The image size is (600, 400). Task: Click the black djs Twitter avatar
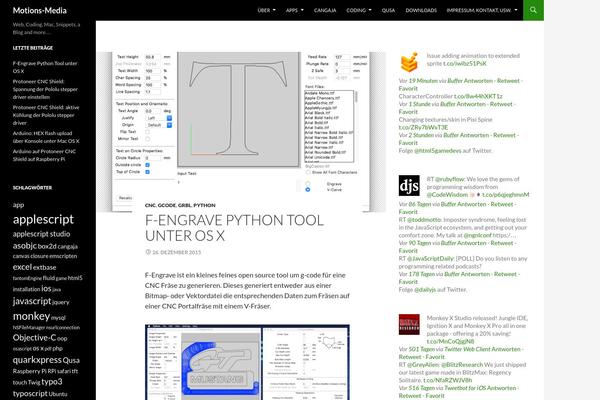click(409, 186)
